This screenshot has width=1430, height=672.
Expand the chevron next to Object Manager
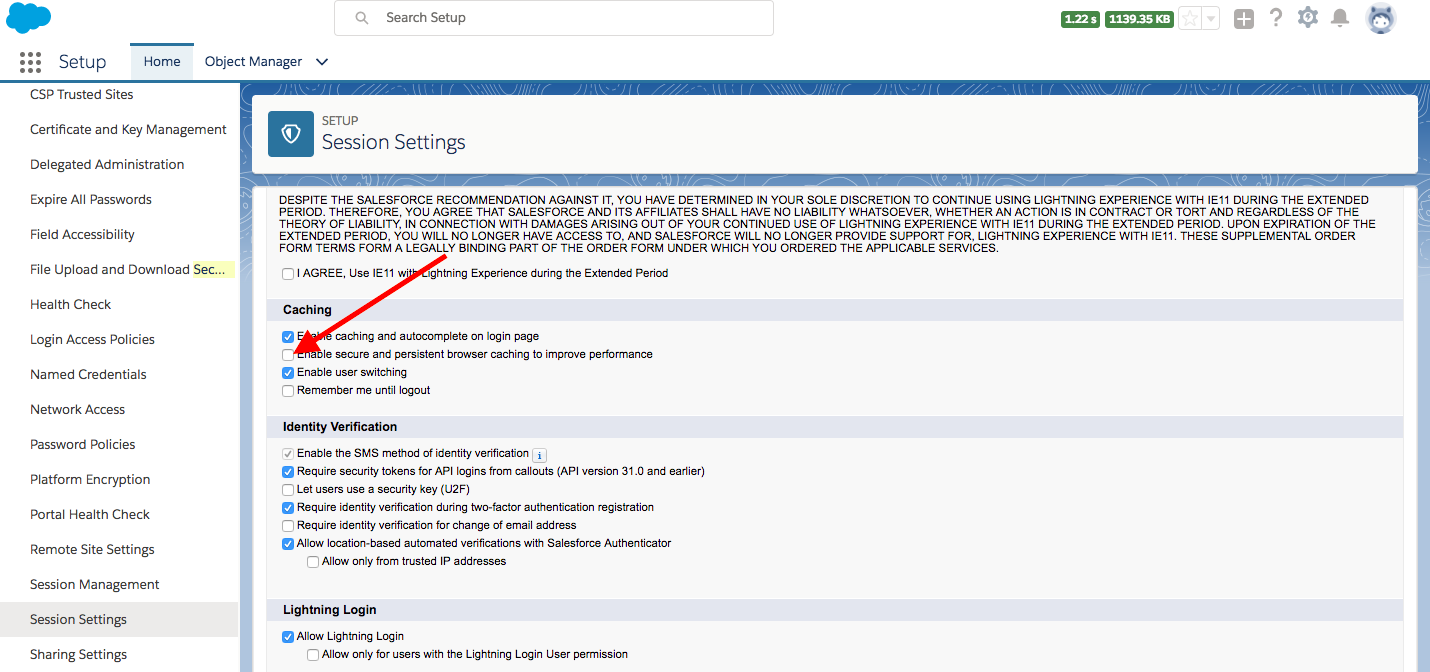coord(322,62)
